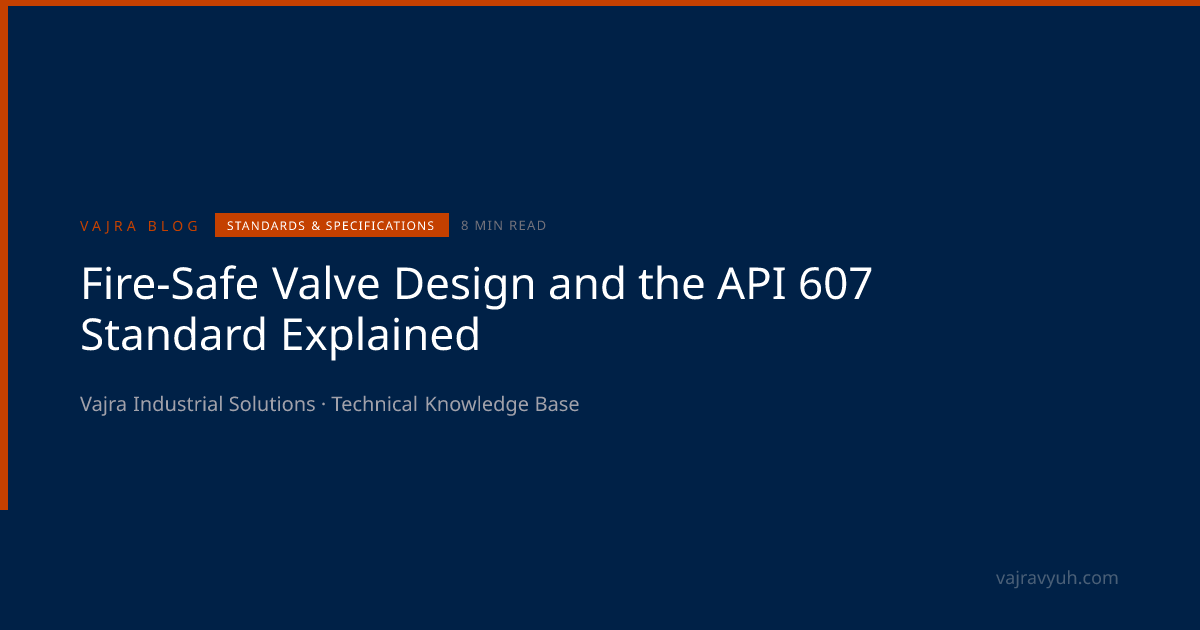The image size is (1200, 630).
Task: Select the Standards & Specifications category badge
Action: [x=332, y=226]
